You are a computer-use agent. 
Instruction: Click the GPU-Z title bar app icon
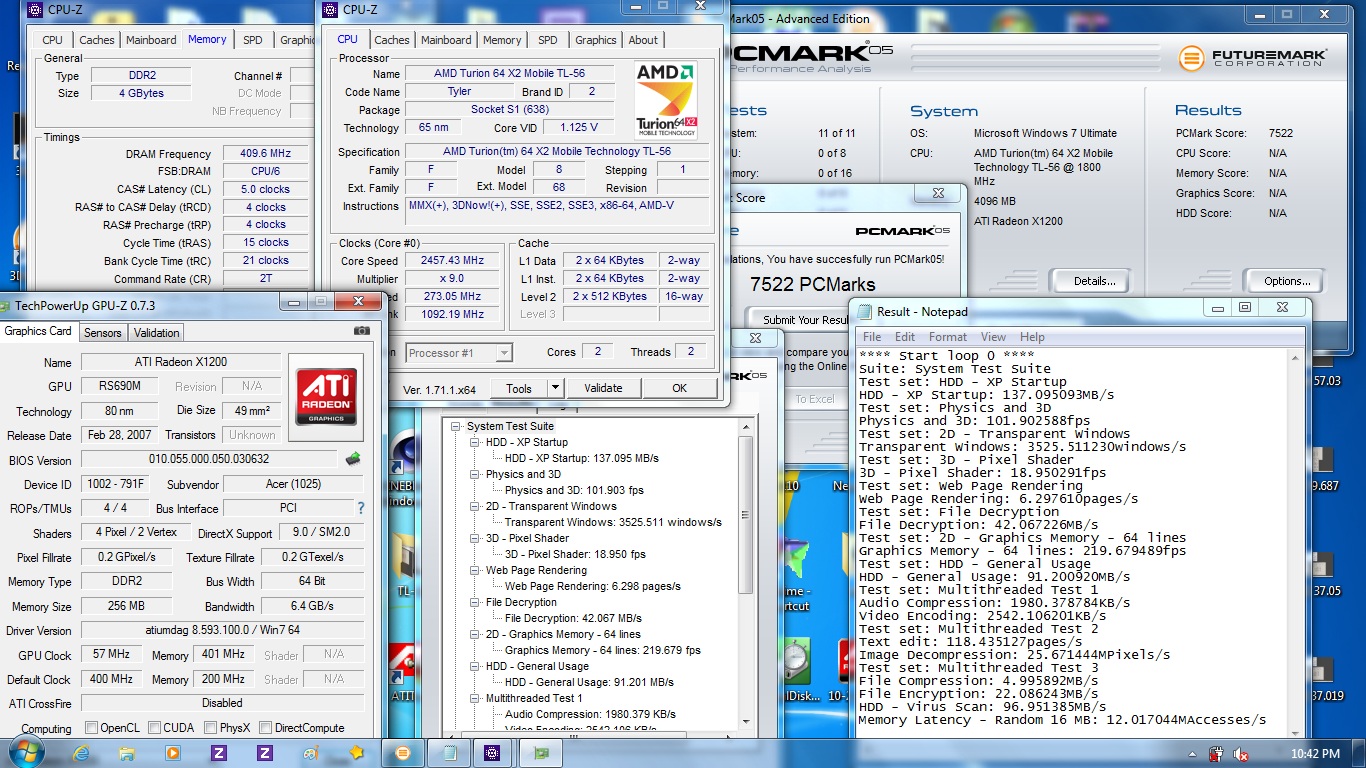[4, 306]
